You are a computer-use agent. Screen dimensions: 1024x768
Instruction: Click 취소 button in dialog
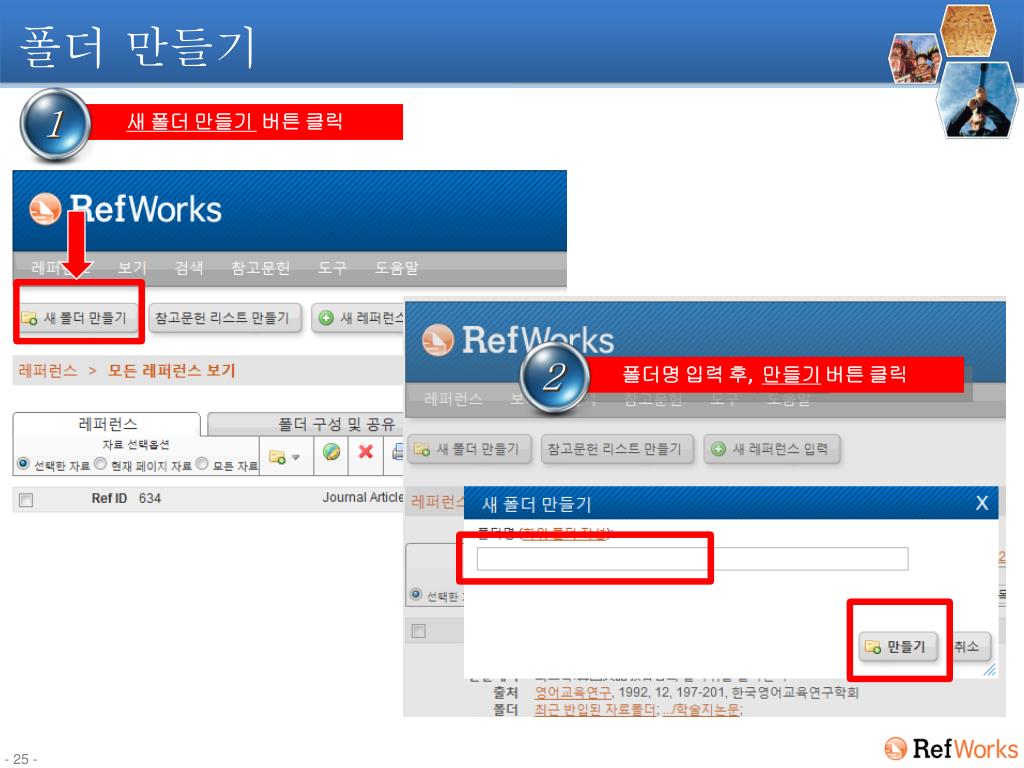click(x=970, y=647)
